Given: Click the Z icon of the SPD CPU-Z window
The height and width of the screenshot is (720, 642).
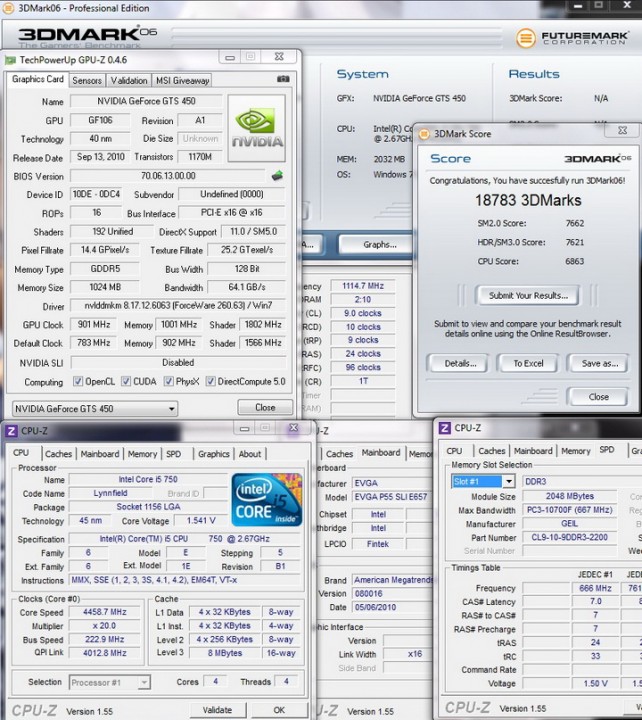Looking at the screenshot, I should pos(444,428).
